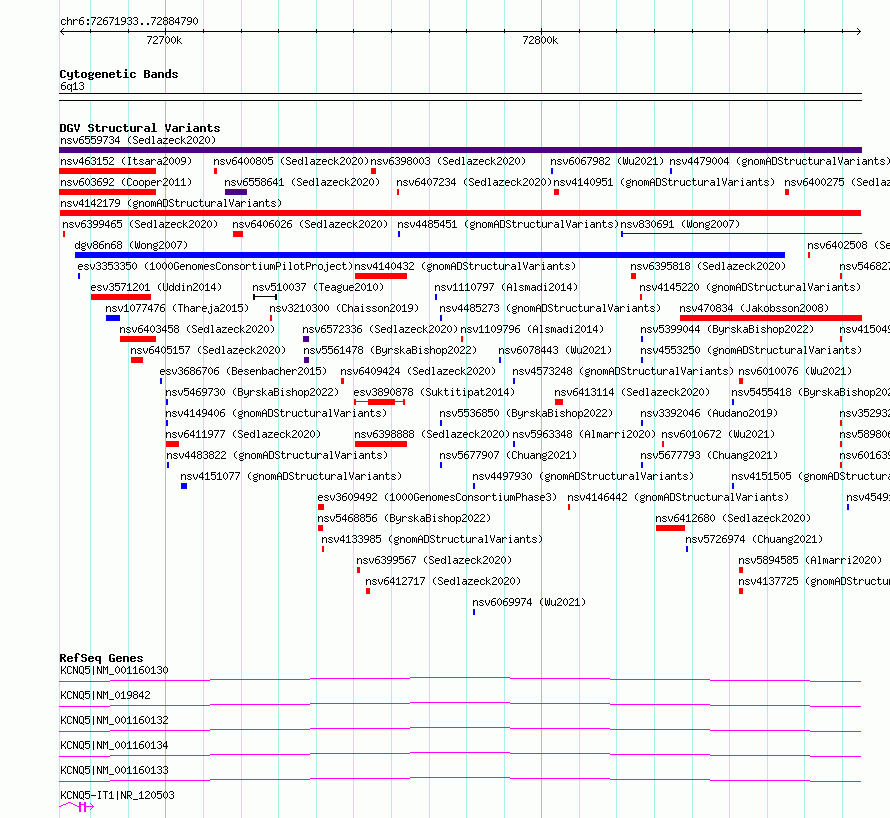Click esv3890878 (Suktitipat2014) label
The image size is (890, 818).
(434, 392)
